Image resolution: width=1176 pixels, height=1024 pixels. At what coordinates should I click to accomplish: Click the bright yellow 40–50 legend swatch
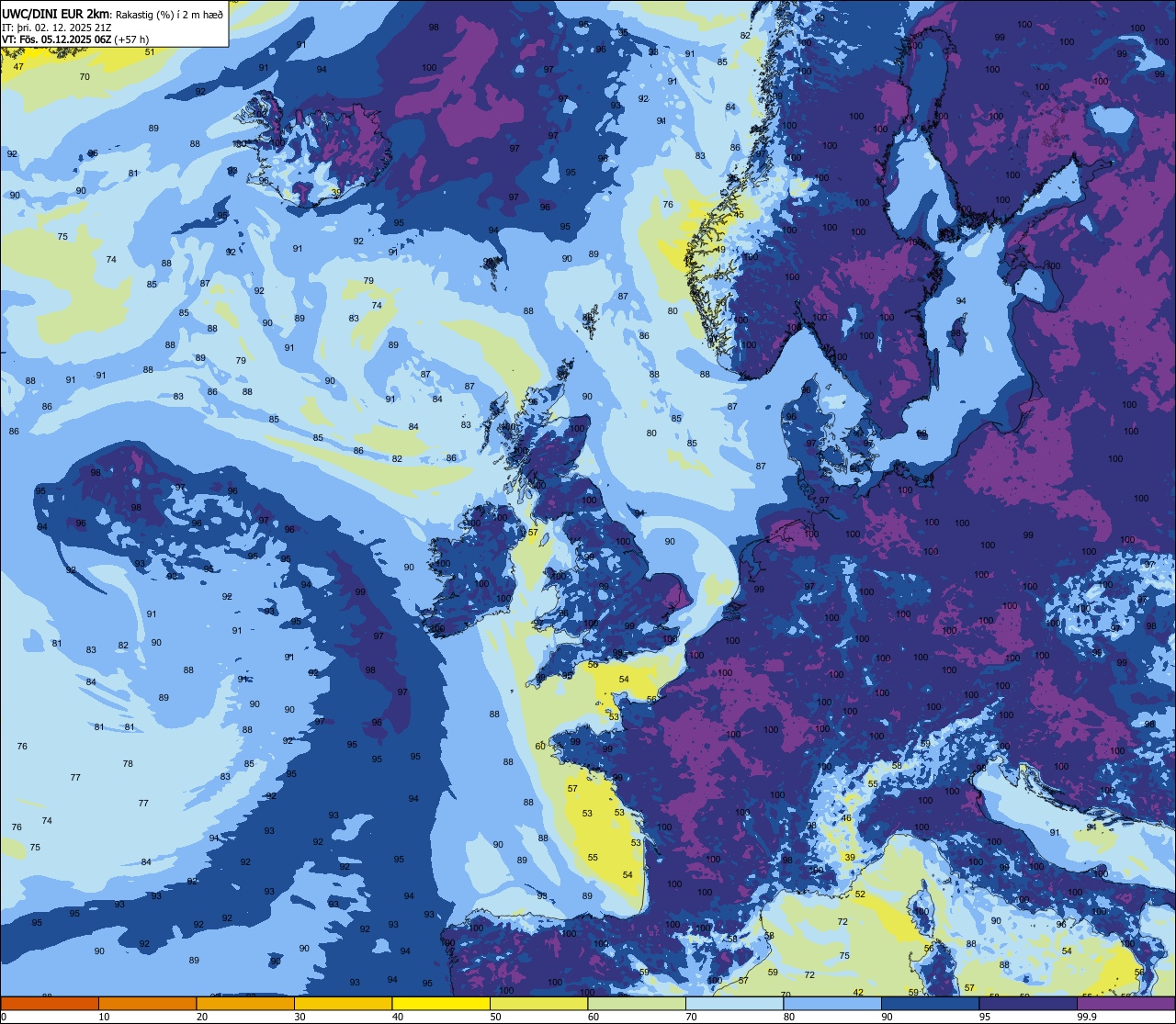click(x=441, y=1003)
